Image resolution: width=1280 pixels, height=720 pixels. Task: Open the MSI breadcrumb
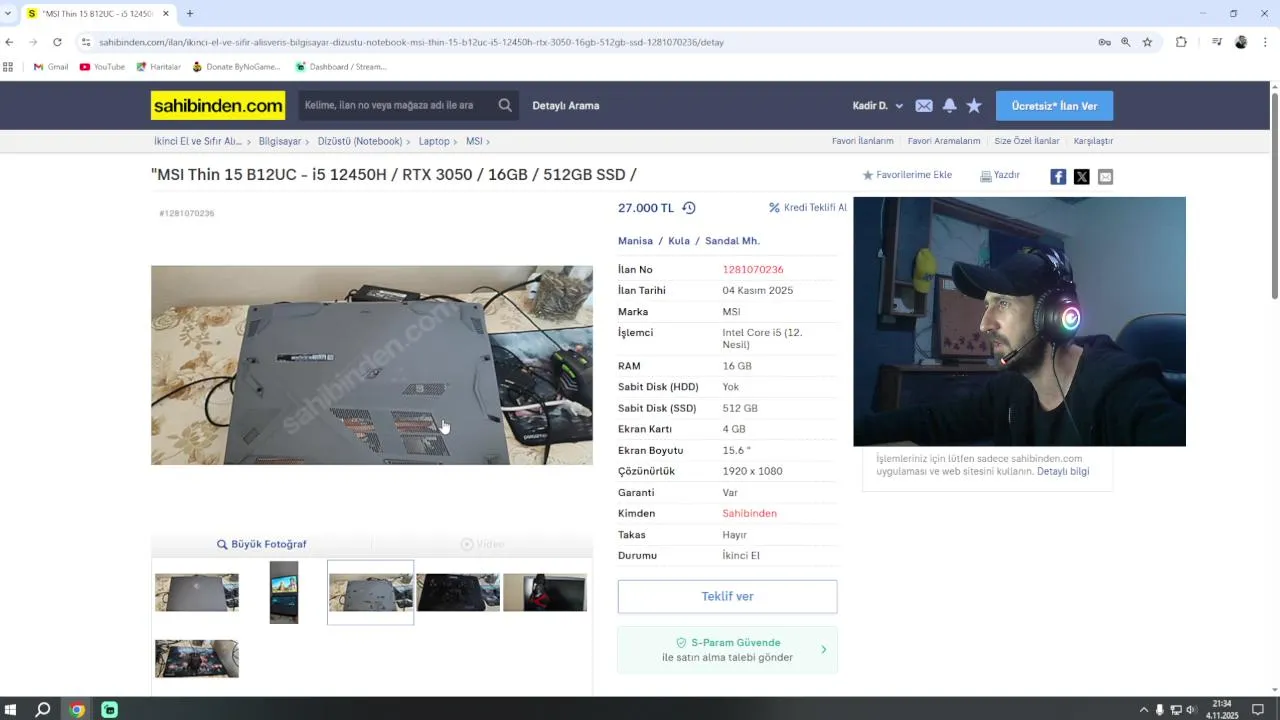click(474, 141)
